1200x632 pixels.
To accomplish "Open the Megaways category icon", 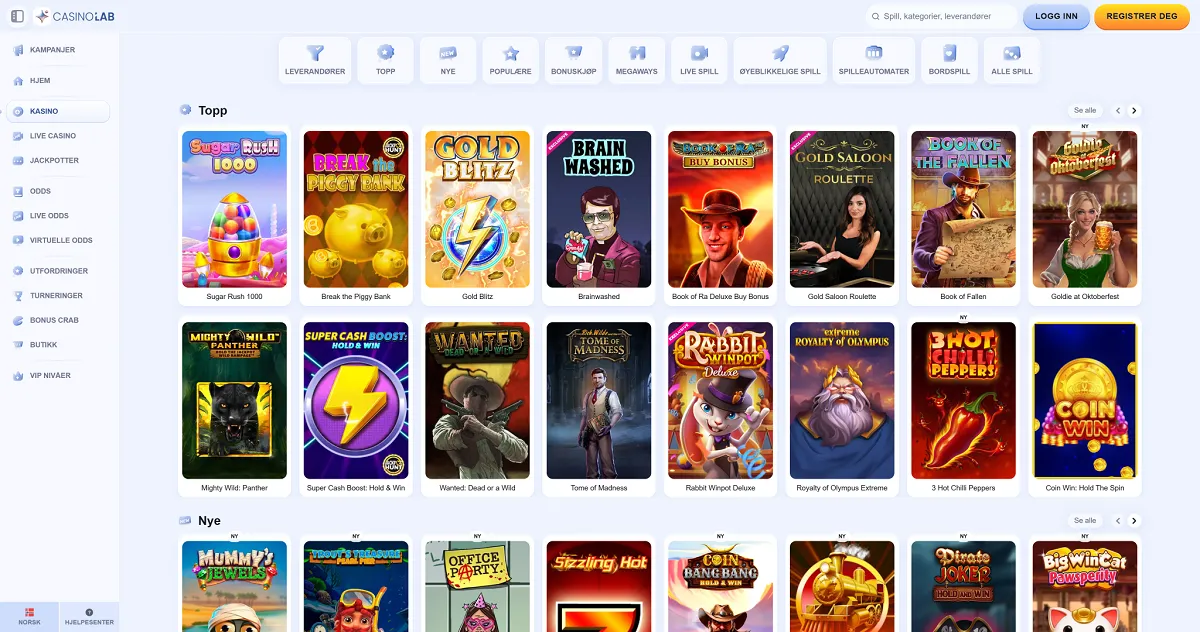I will [x=637, y=53].
